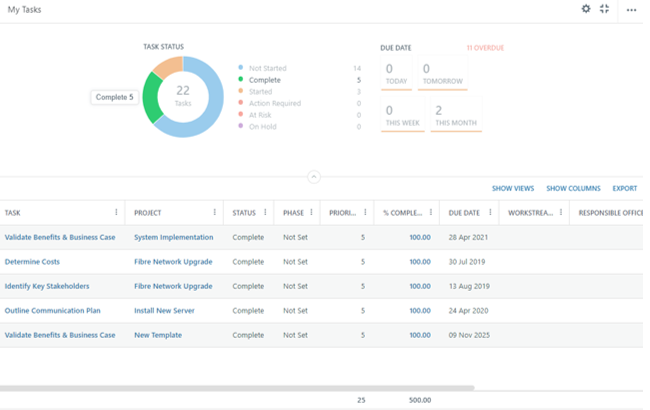Open % COMPLETE column options menu

(431, 212)
